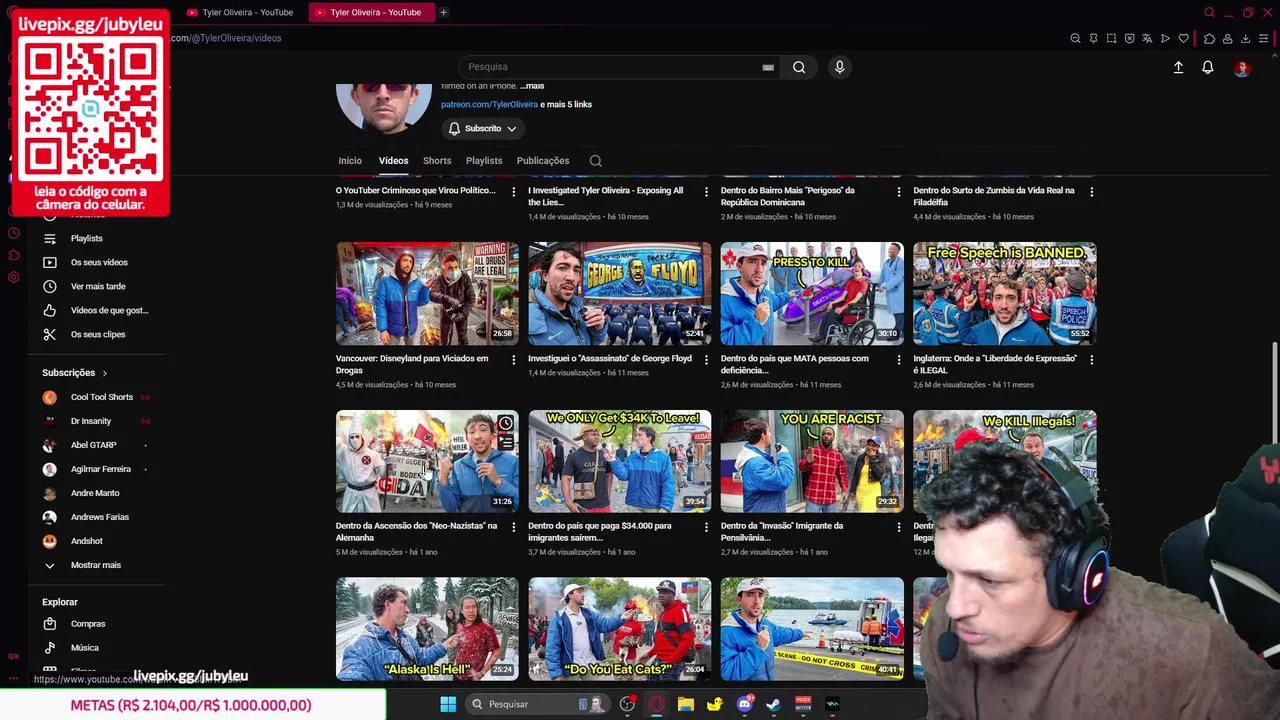Click the Opera snapshot capture icon
Image resolution: width=1280 pixels, height=720 pixels.
pos(1111,39)
